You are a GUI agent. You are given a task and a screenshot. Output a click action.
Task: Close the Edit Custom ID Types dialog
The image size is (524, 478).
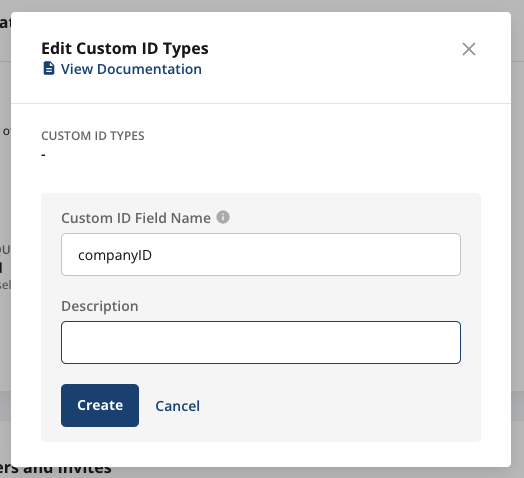pyautogui.click(x=469, y=49)
